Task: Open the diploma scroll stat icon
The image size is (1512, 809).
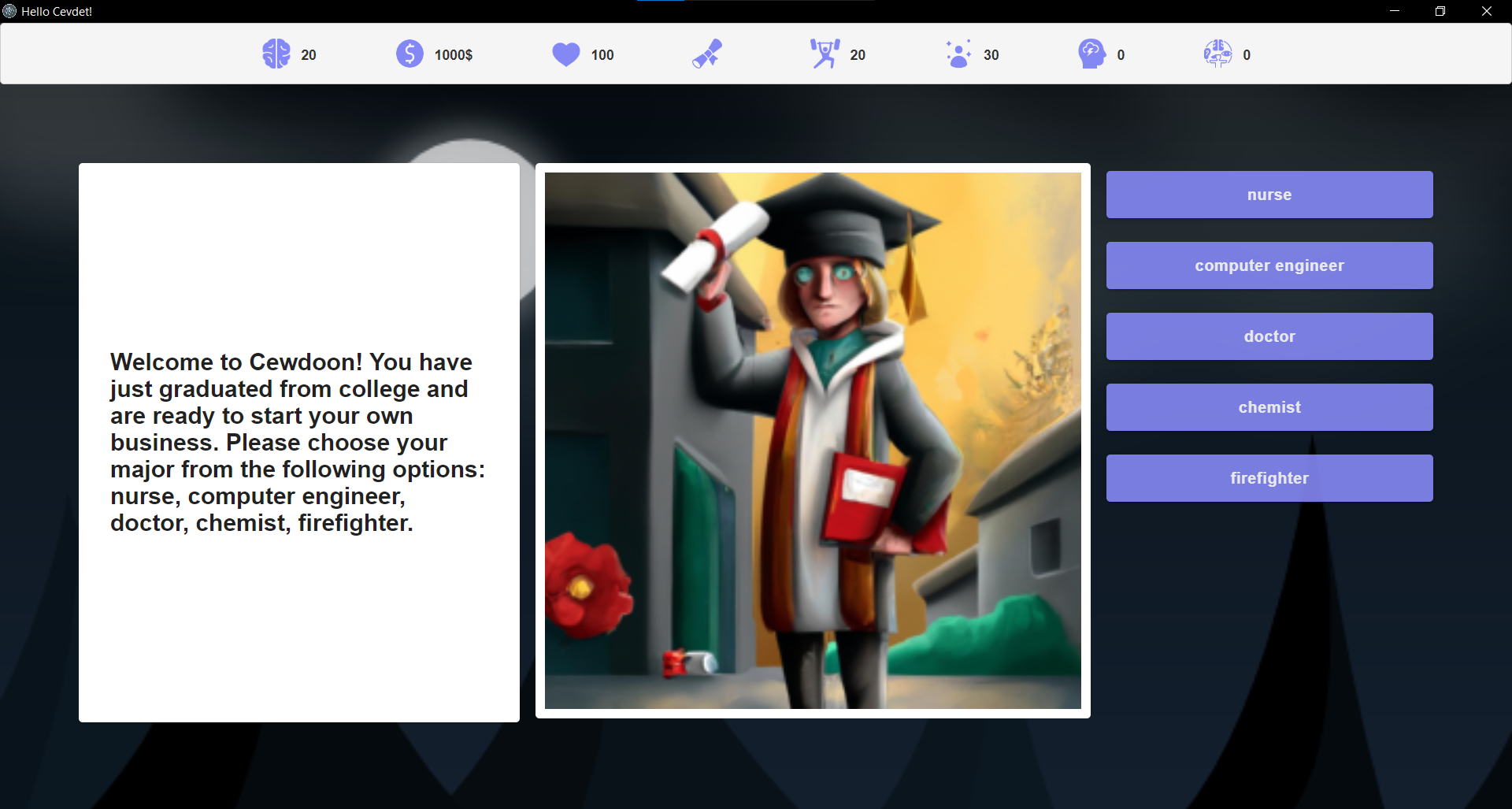Action: click(706, 54)
